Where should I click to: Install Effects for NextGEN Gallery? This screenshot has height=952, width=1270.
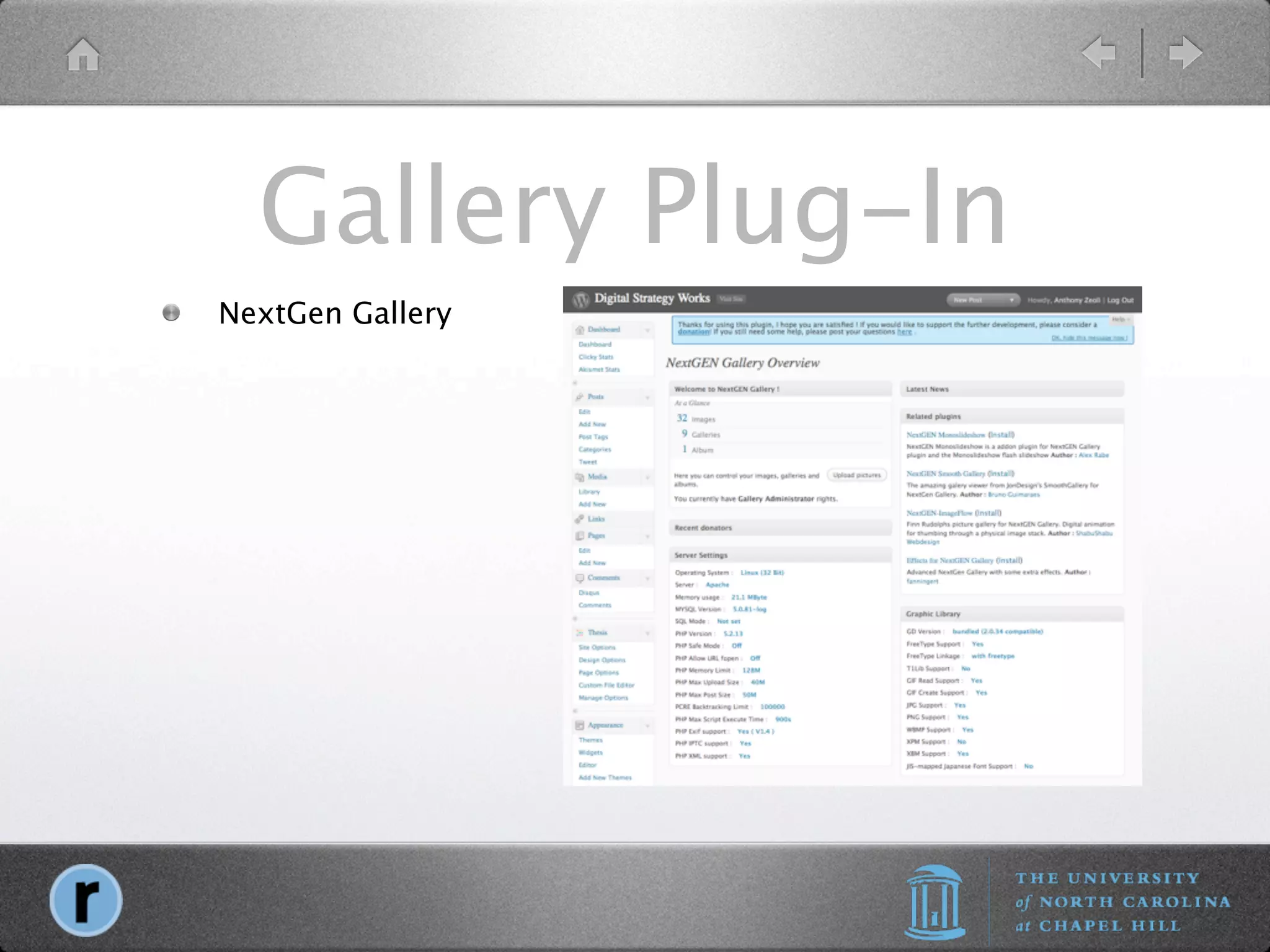click(1009, 560)
